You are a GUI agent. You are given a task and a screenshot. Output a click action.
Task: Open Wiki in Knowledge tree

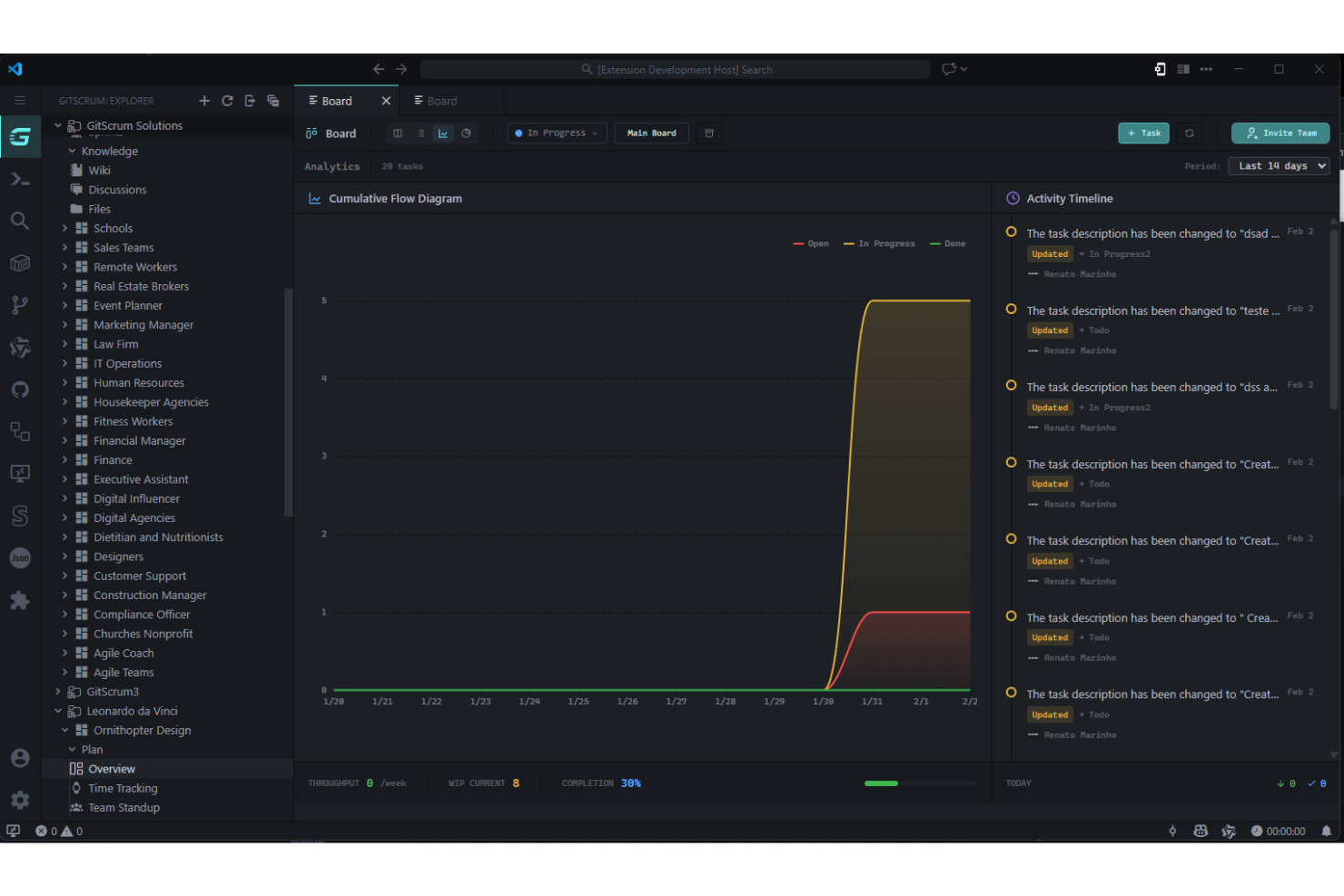99,171
